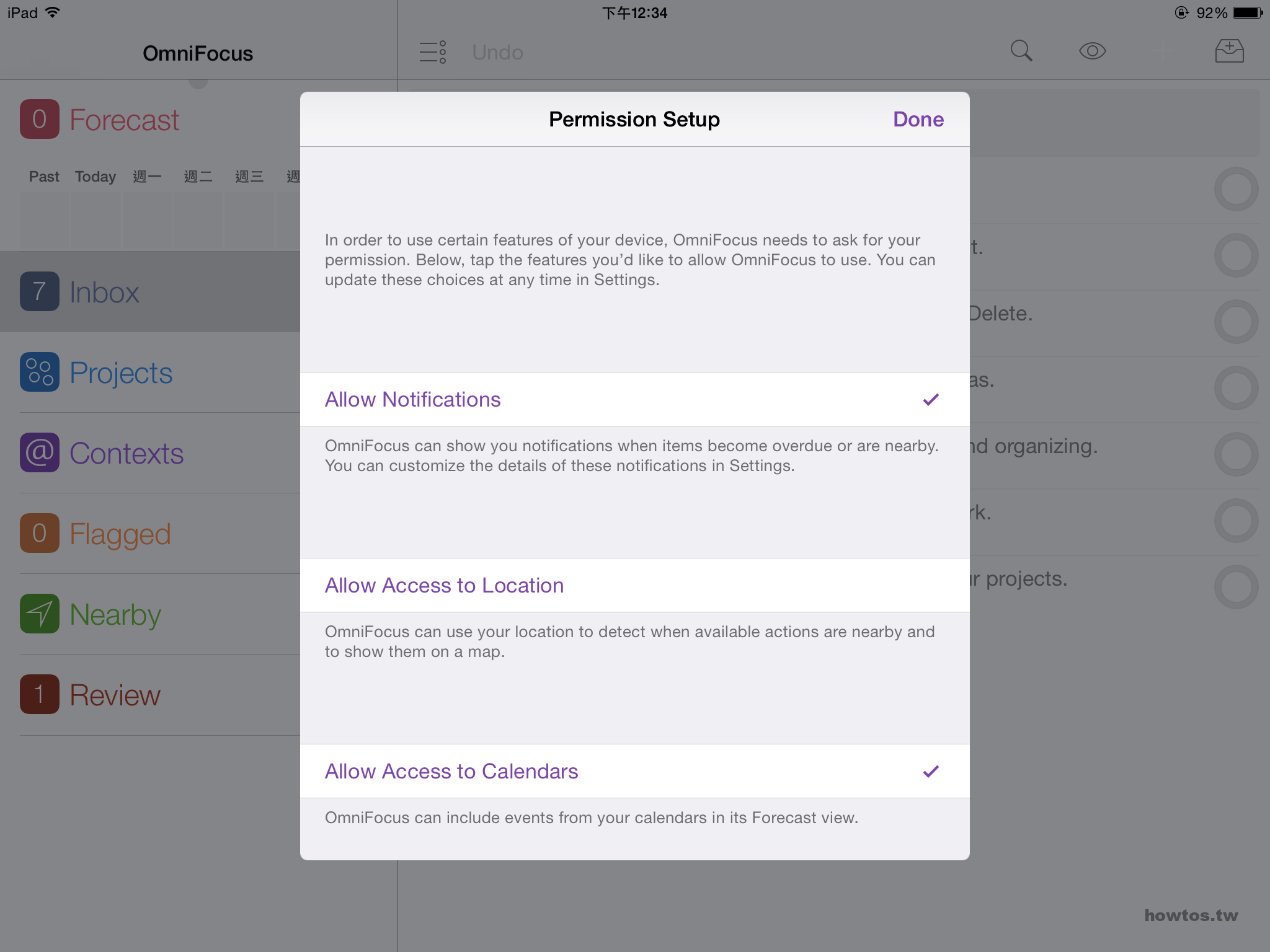
Task: Open the search magnifier icon
Action: point(1021,51)
